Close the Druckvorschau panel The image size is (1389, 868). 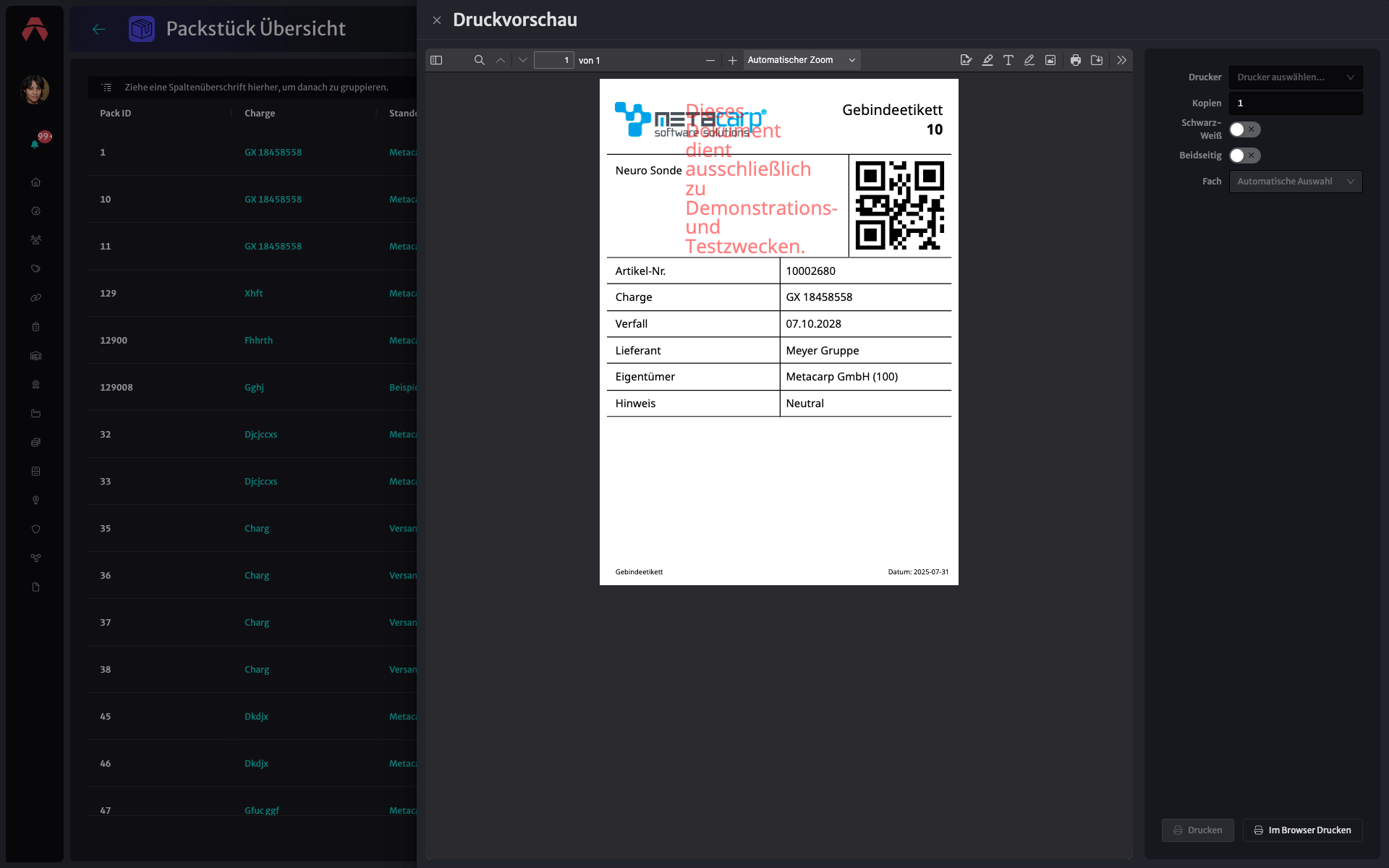click(x=437, y=20)
